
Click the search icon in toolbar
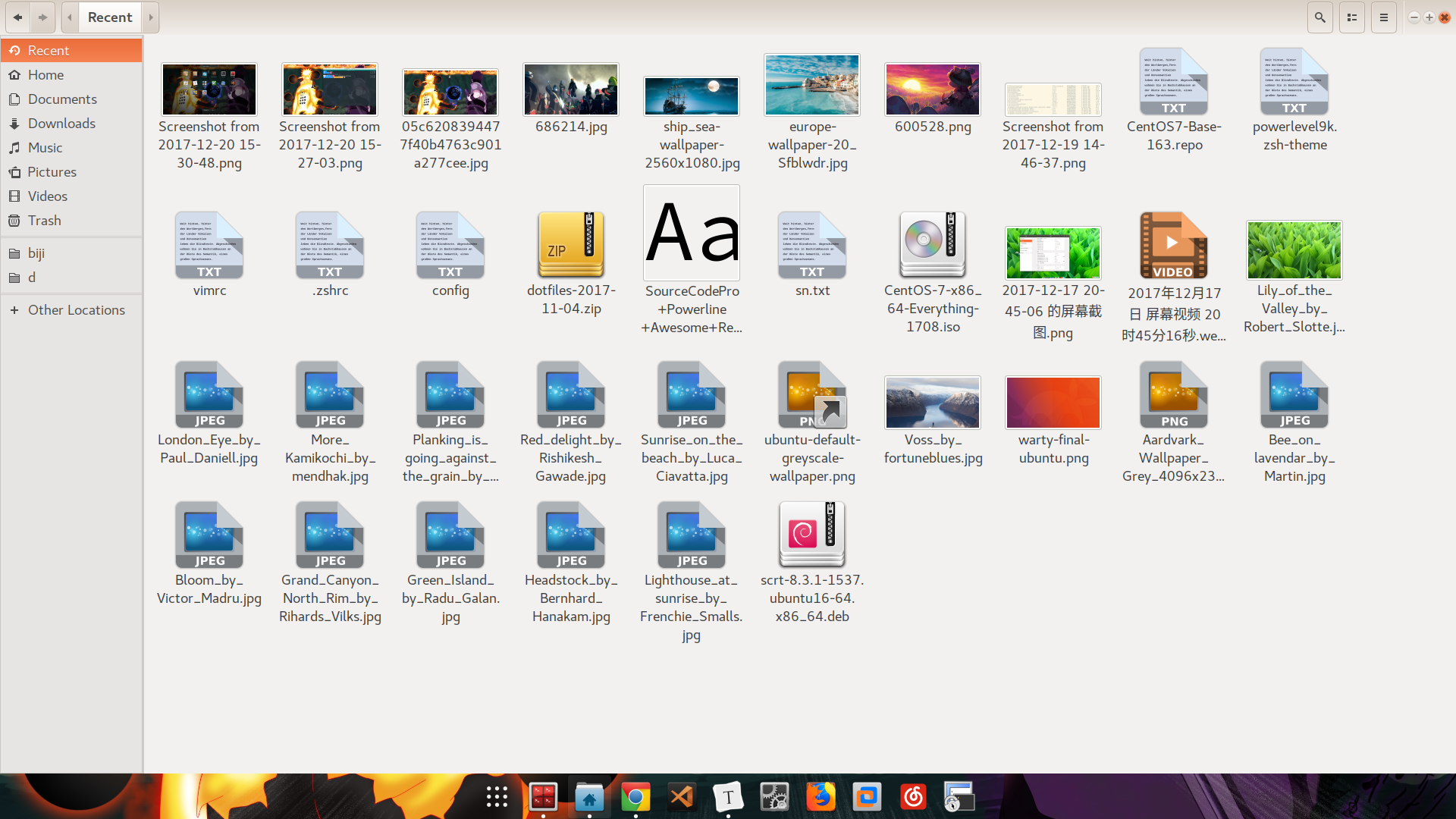tap(1319, 16)
